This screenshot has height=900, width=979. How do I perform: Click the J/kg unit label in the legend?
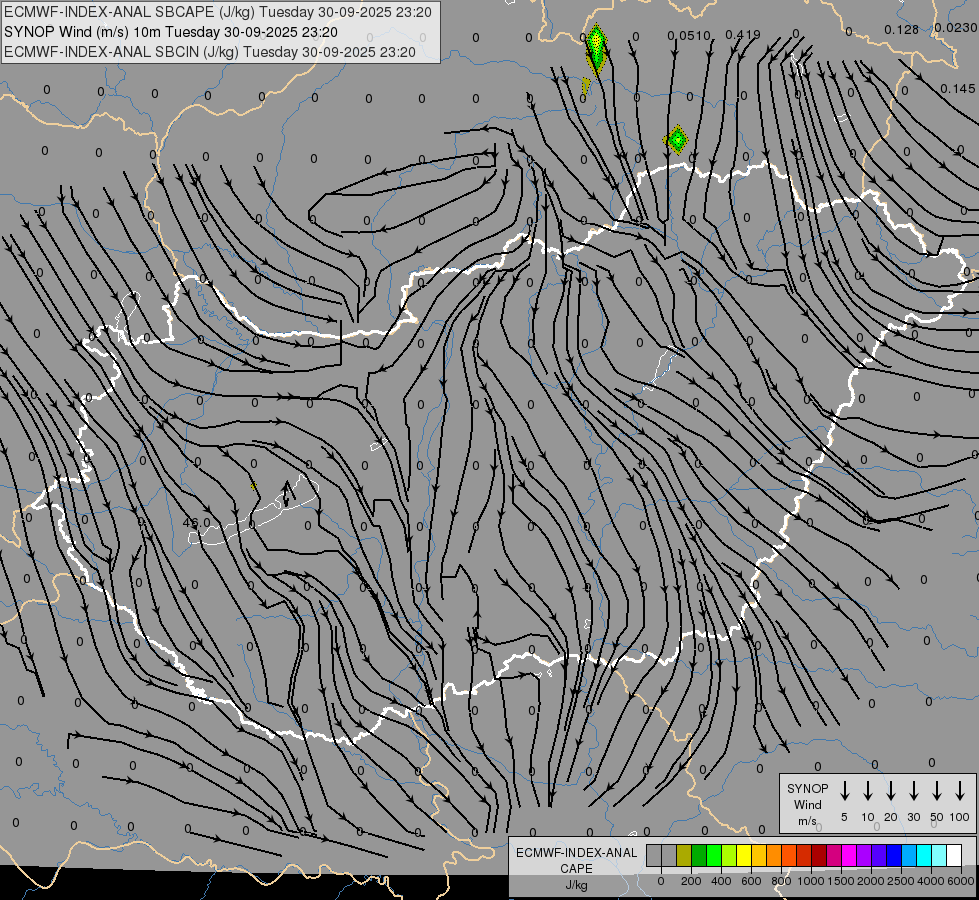point(576,886)
